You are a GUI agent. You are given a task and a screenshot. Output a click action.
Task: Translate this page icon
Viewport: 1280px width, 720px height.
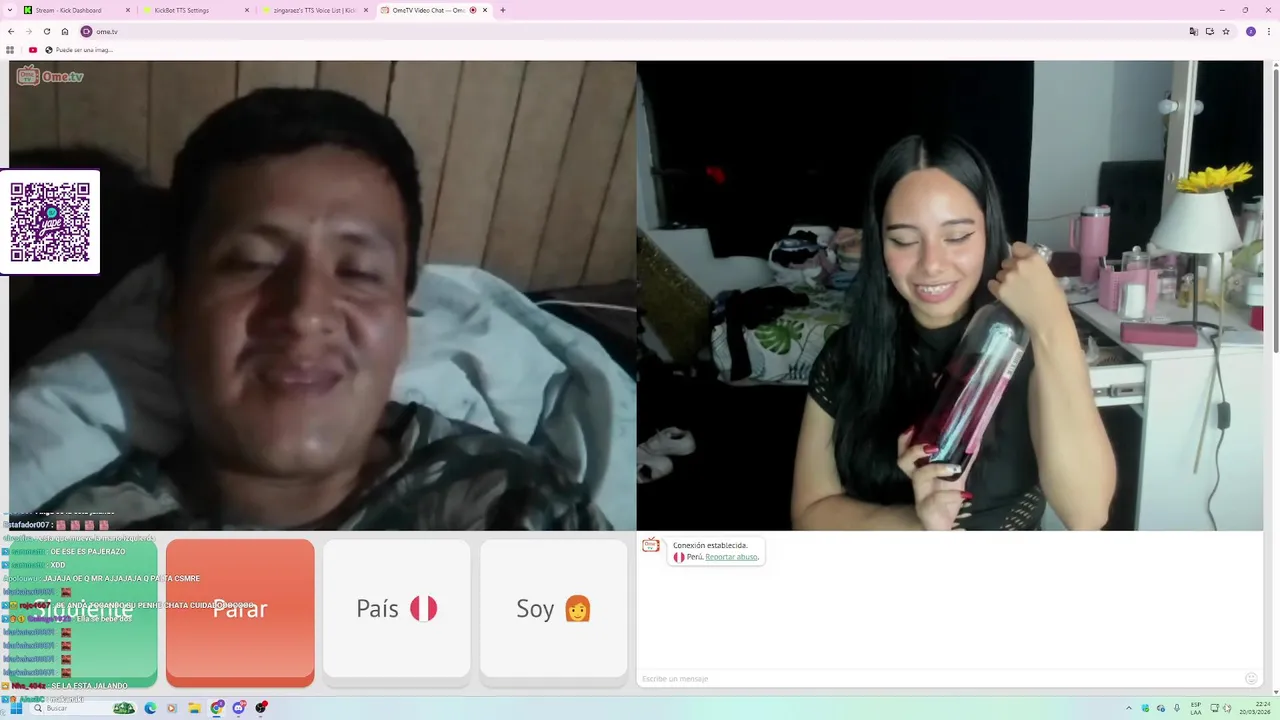[x=1193, y=31]
